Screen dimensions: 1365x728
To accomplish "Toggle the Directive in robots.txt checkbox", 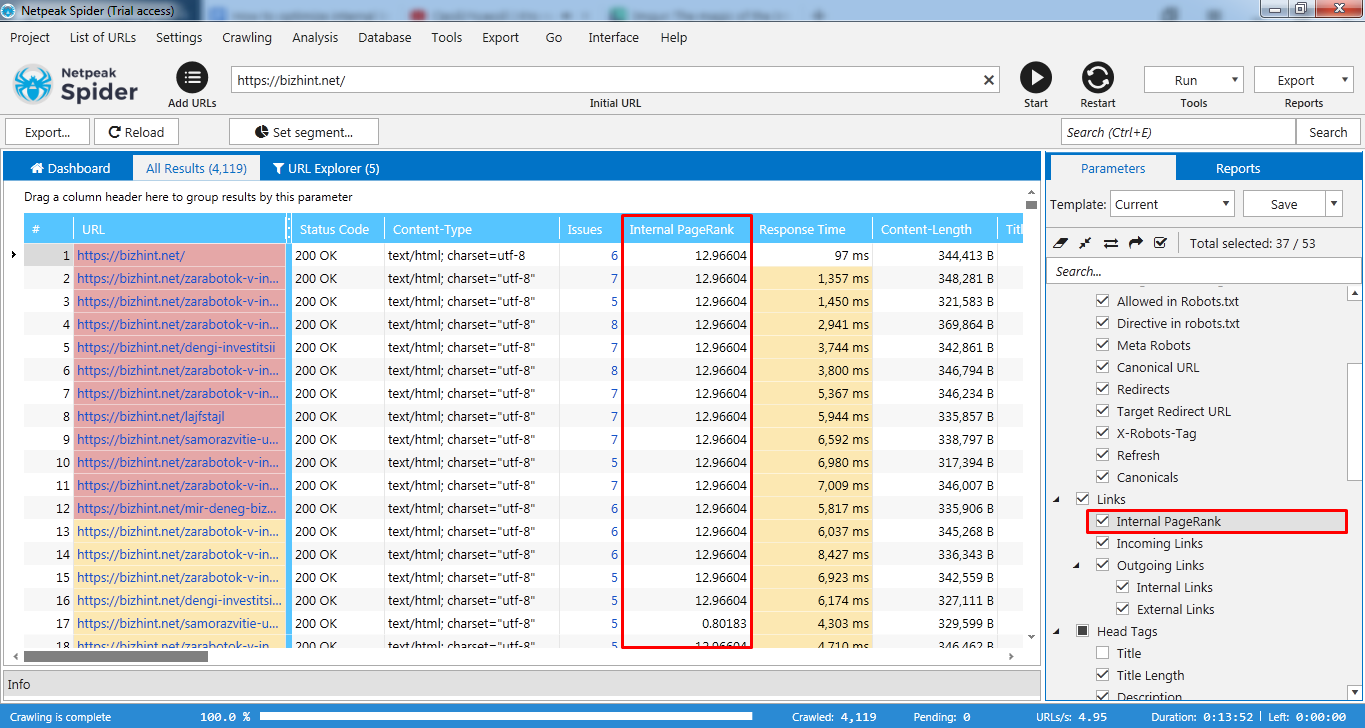I will point(1103,323).
